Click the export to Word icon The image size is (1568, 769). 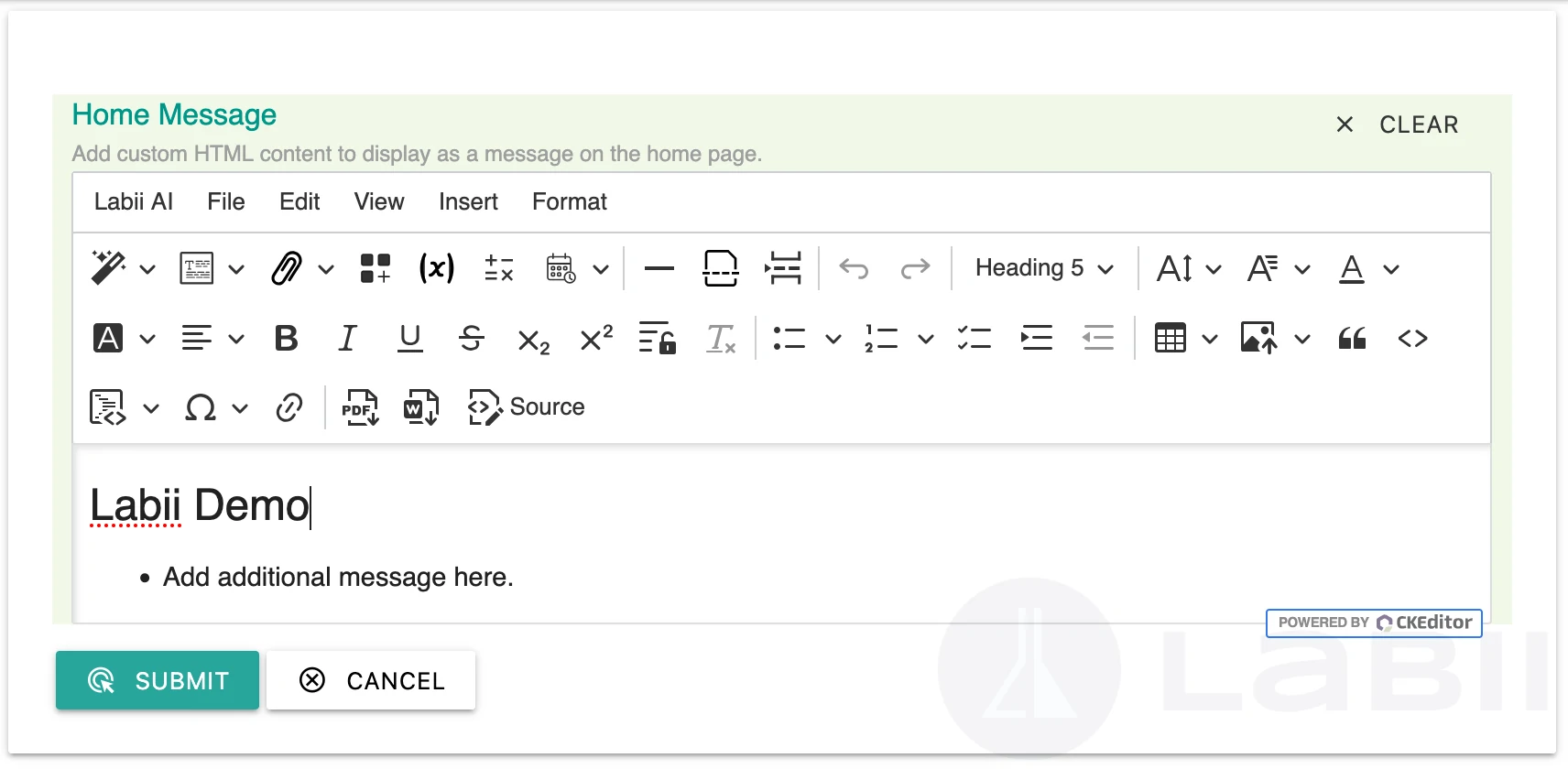(421, 407)
